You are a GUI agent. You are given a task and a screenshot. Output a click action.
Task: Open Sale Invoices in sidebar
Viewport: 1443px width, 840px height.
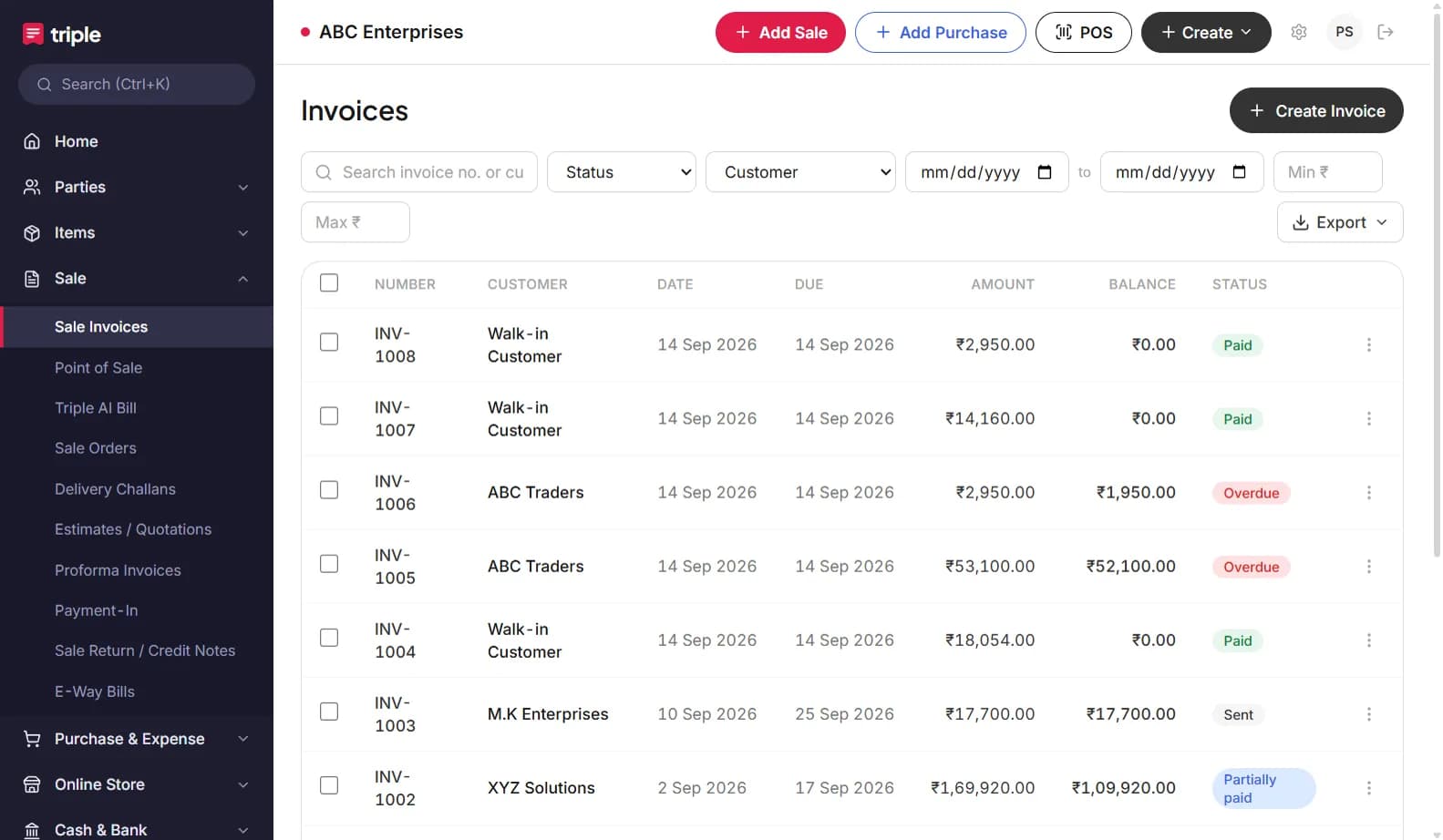137,327
